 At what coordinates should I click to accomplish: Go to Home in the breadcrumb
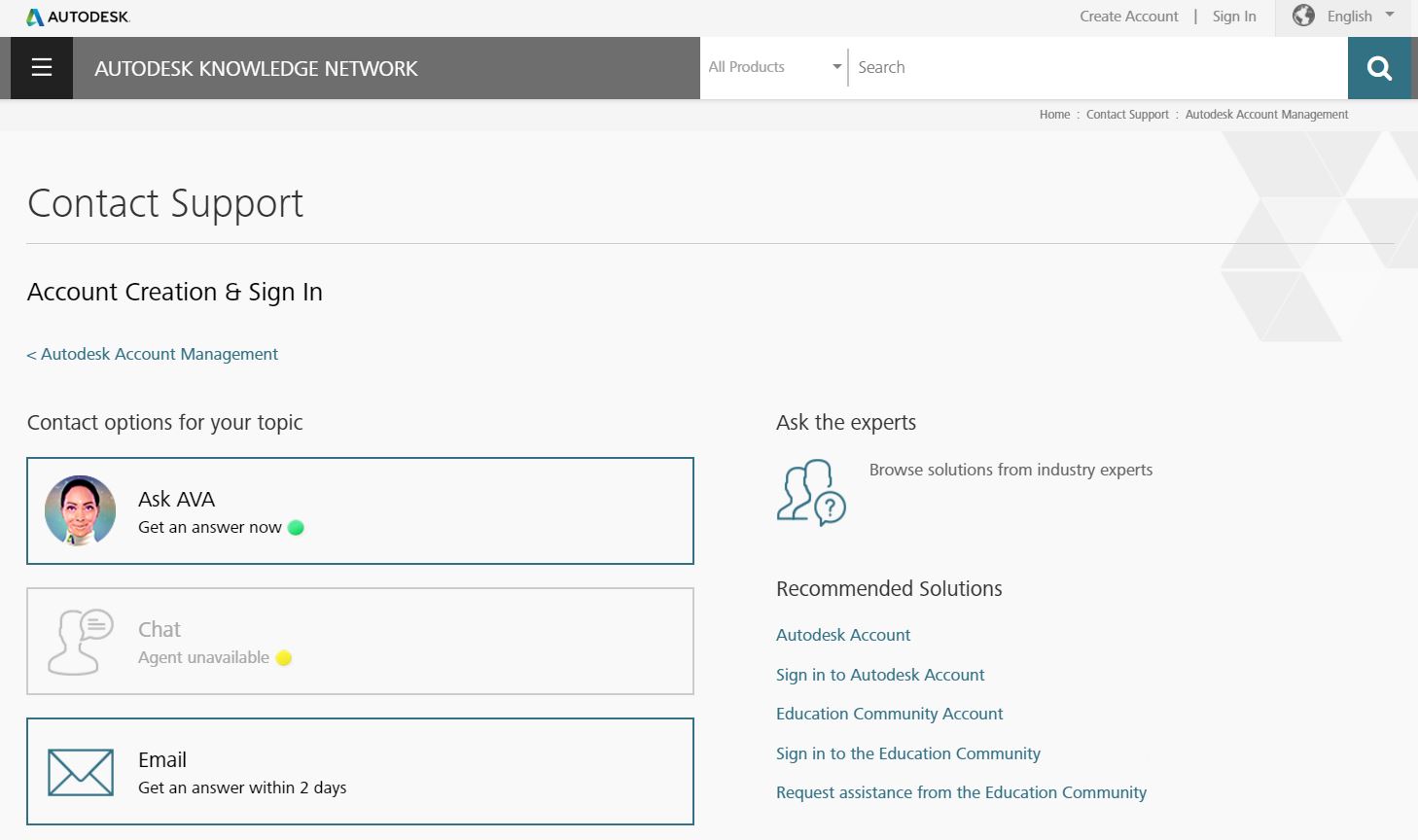(1054, 115)
